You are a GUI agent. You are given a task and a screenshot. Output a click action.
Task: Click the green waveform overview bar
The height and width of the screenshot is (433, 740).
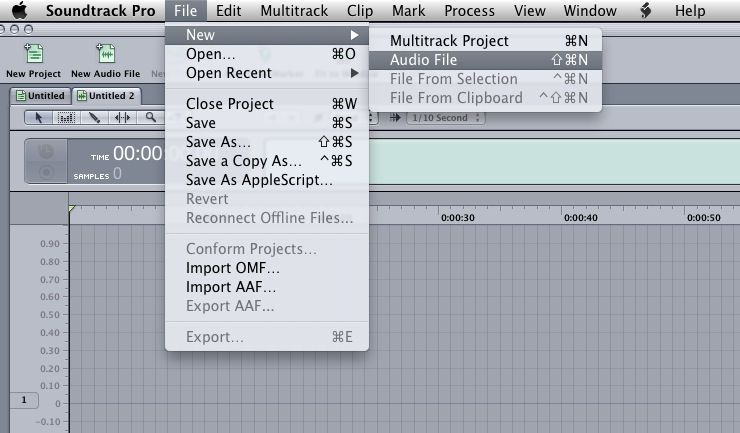(x=554, y=161)
